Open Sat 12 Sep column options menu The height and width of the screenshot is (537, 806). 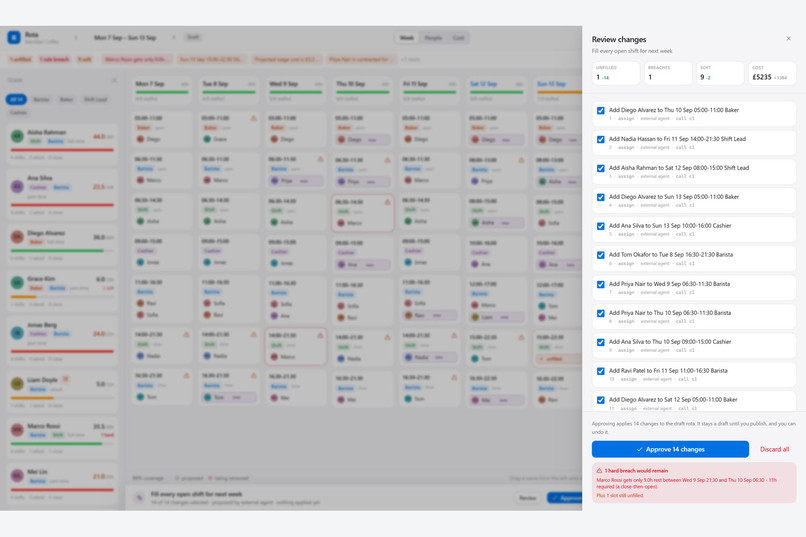tap(519, 84)
